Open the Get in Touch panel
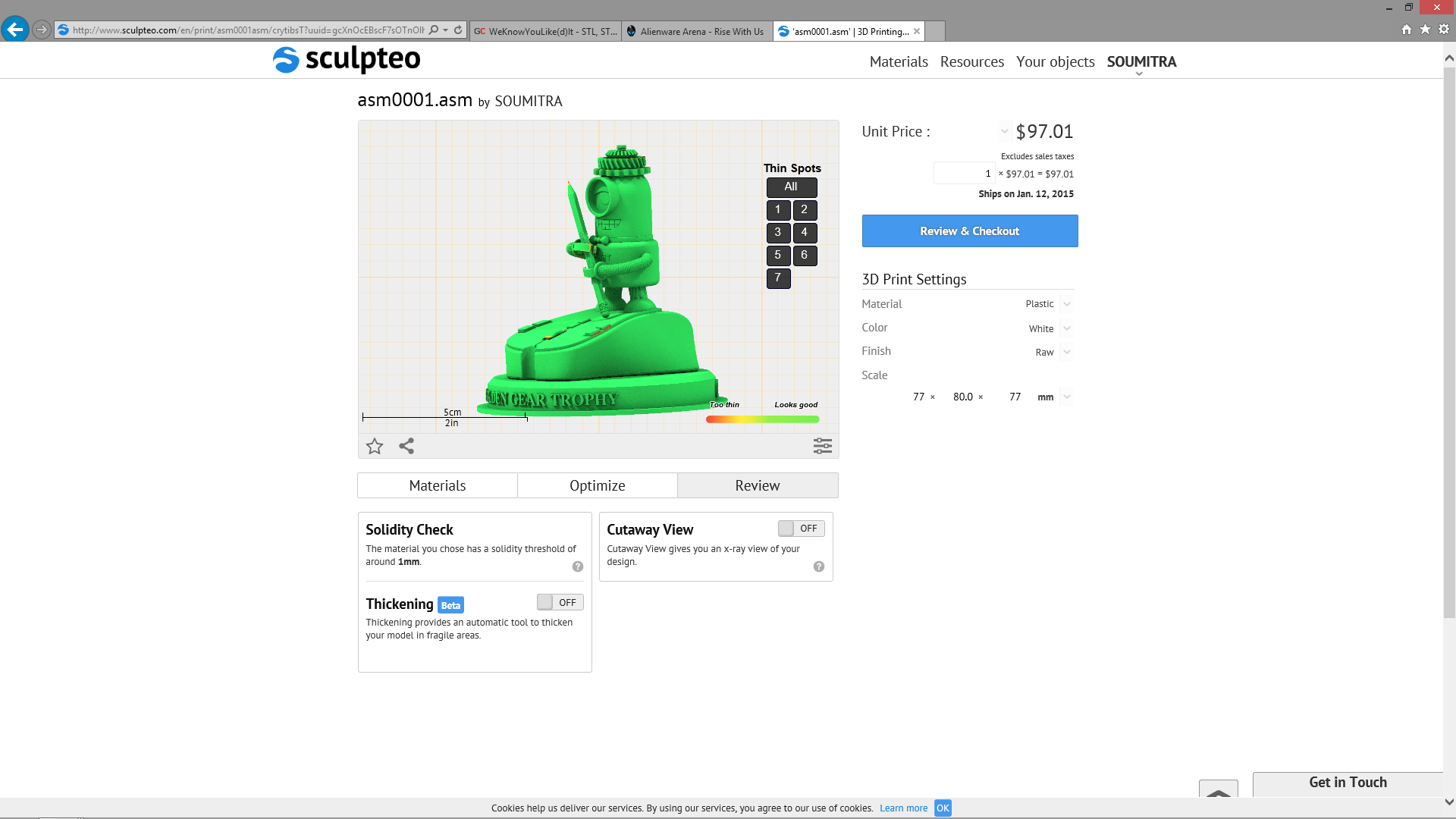1456x819 pixels. 1348,783
